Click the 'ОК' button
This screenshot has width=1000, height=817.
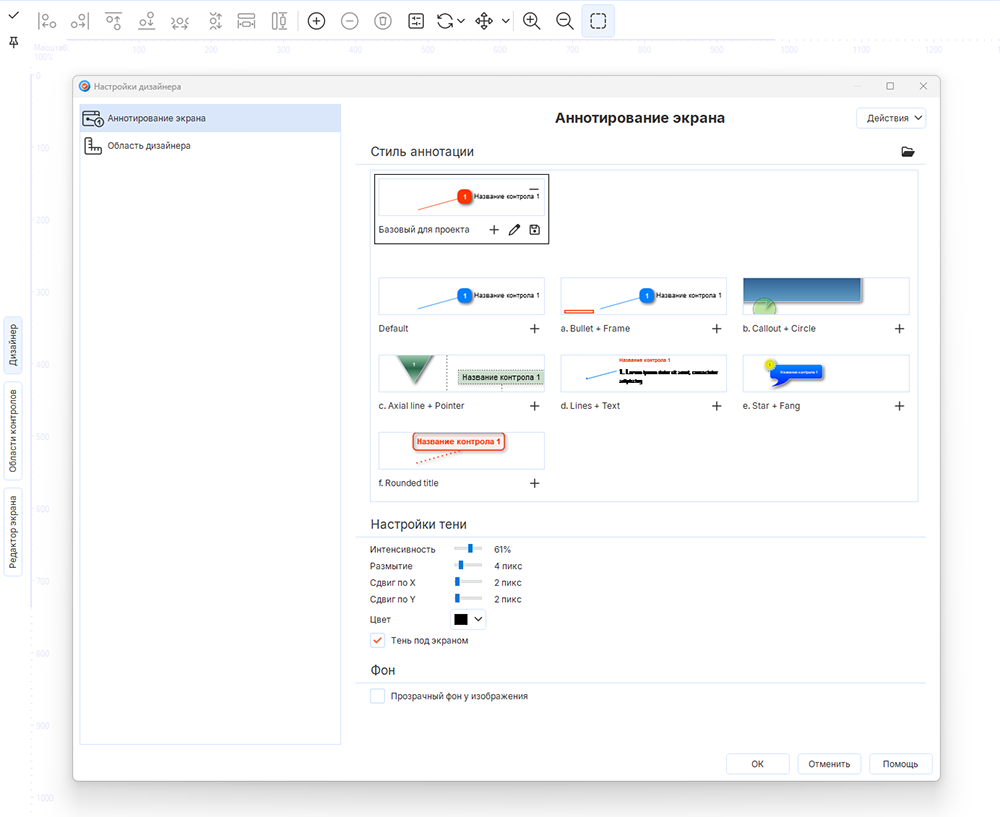click(x=758, y=764)
